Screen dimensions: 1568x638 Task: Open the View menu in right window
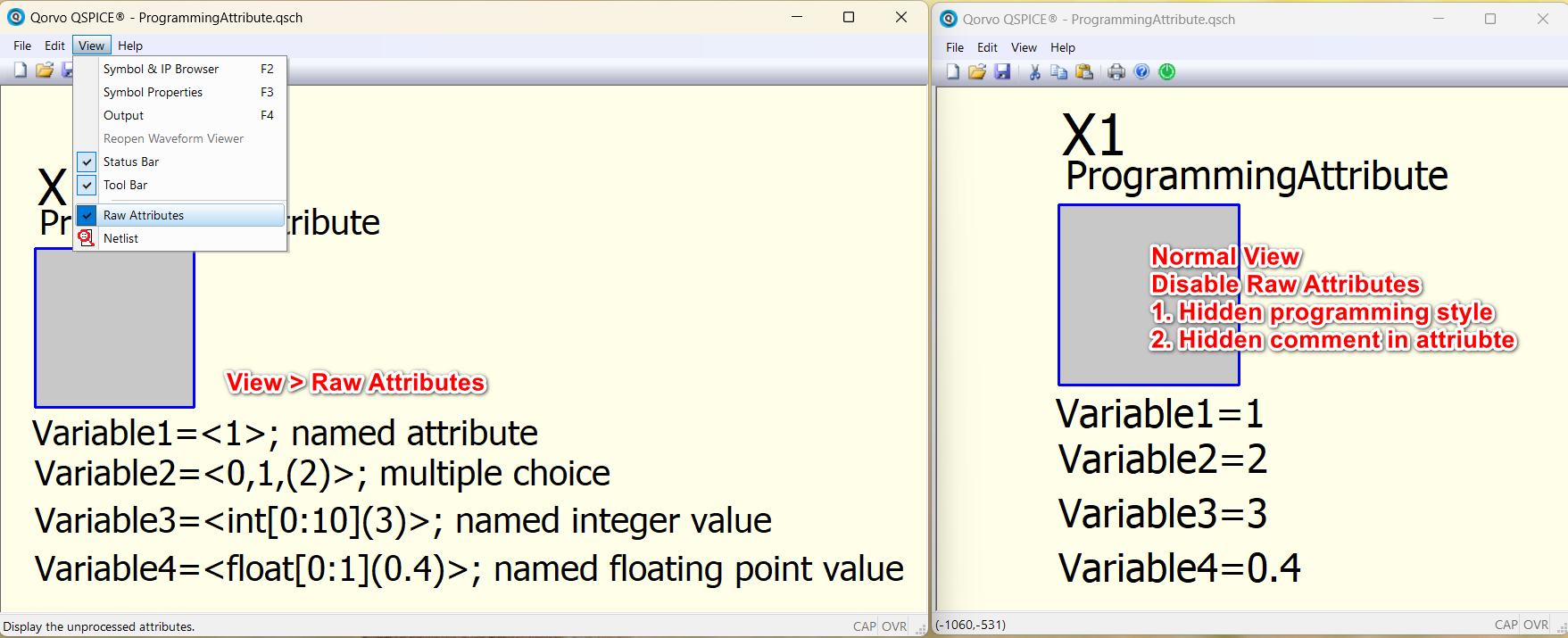[x=1024, y=47]
